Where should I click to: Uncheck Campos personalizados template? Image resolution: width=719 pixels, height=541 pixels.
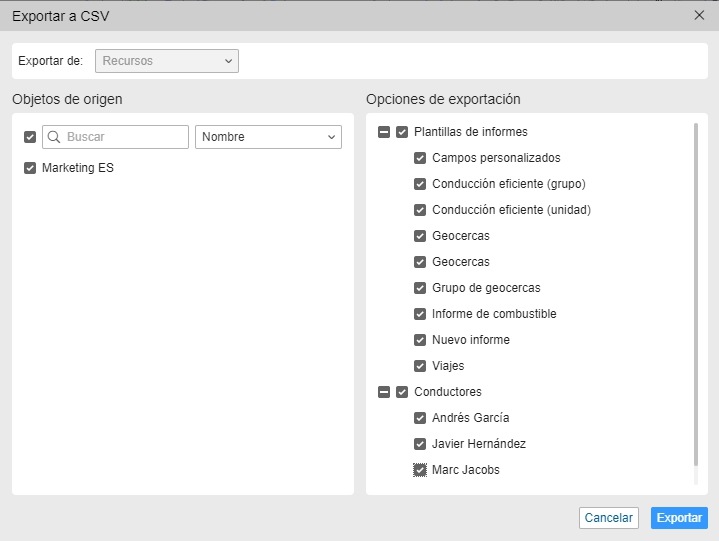pos(420,158)
